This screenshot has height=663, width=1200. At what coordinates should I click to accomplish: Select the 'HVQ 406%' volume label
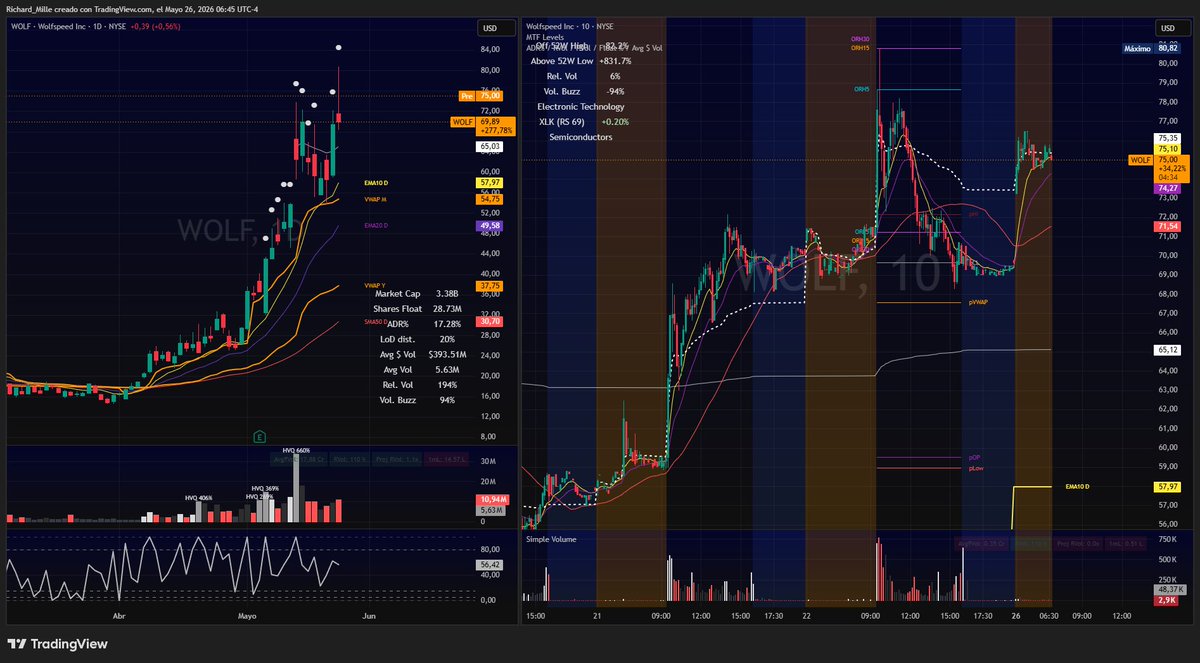coord(199,497)
